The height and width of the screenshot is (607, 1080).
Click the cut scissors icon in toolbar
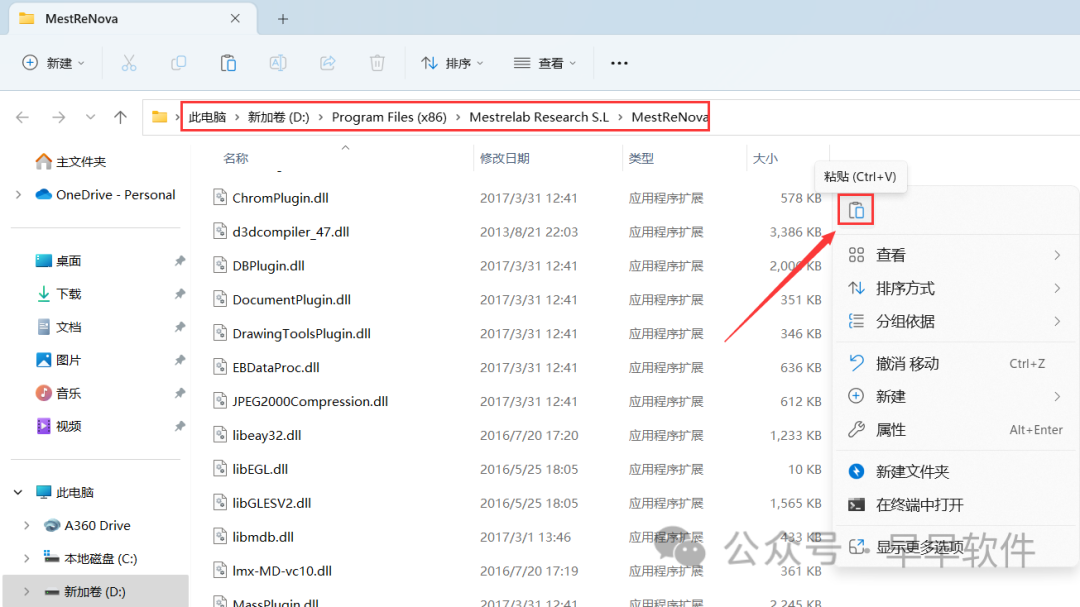tap(129, 63)
